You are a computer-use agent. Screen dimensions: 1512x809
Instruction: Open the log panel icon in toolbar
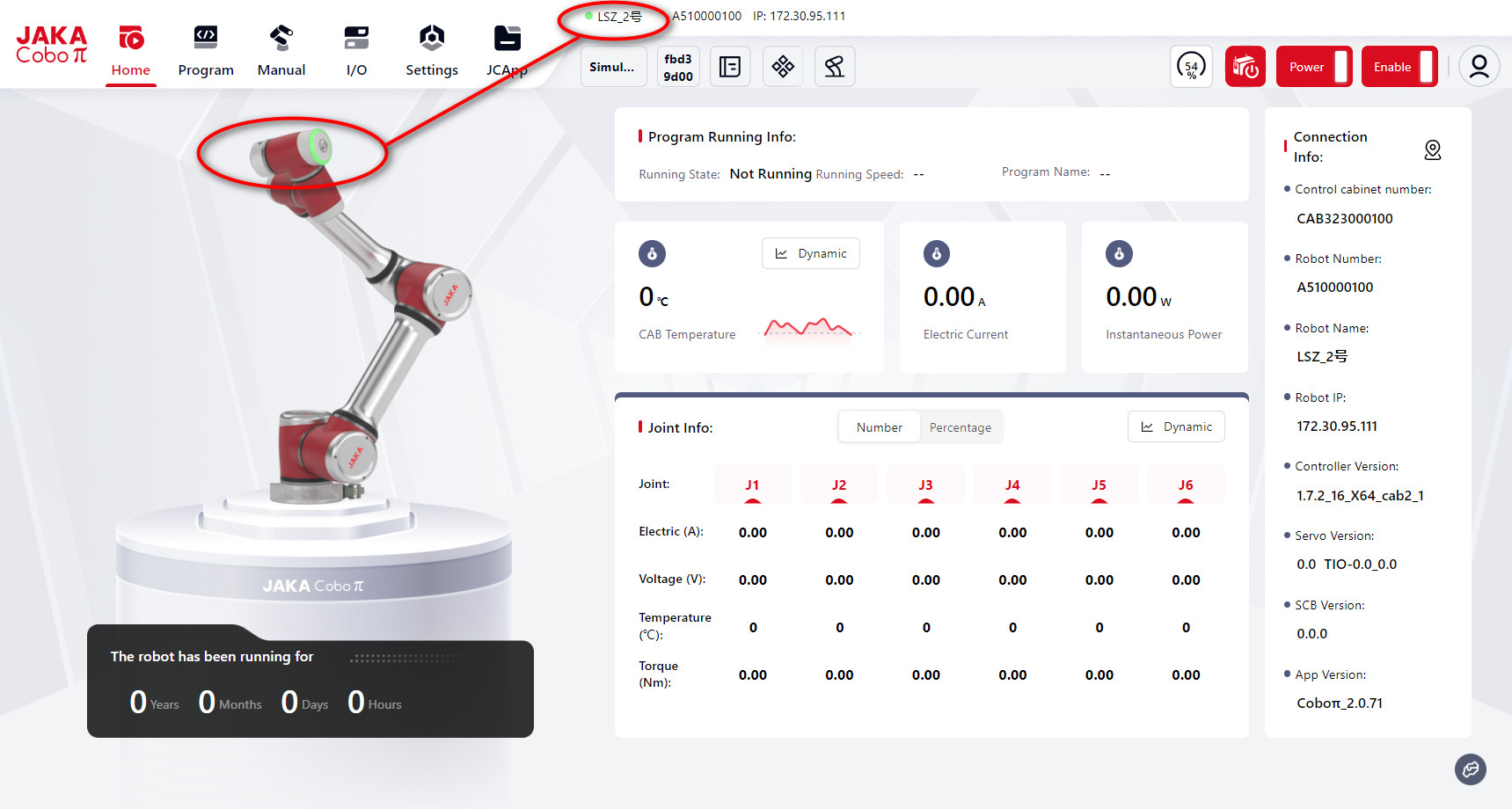730,67
